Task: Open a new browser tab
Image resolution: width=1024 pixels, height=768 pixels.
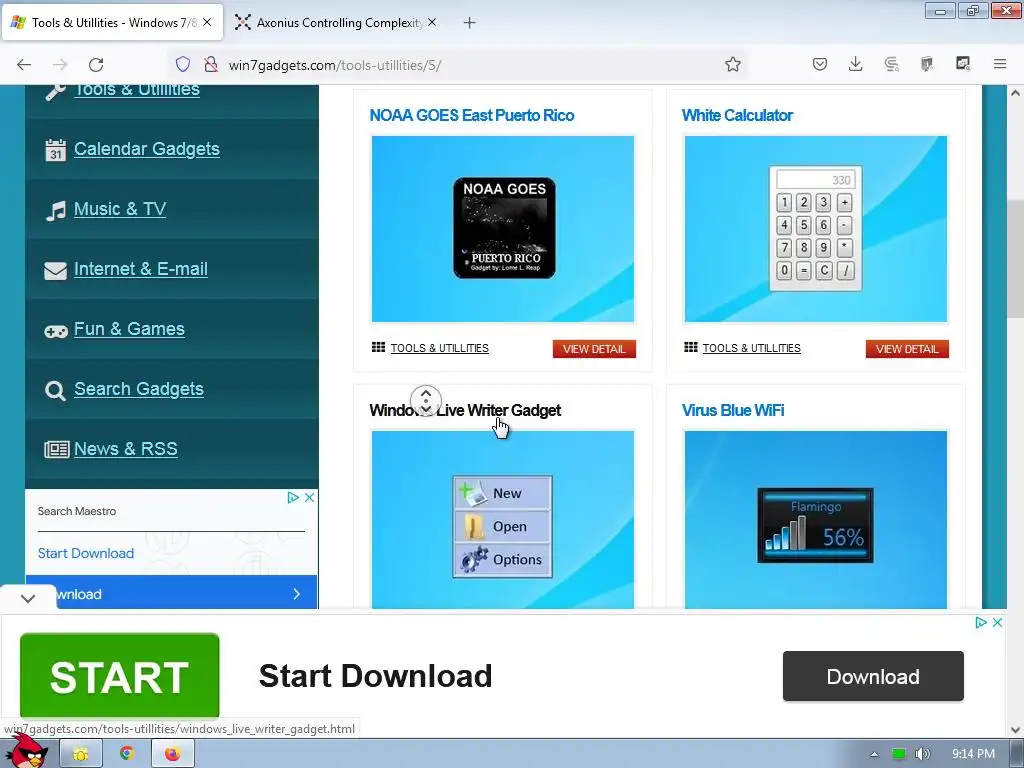Action: pyautogui.click(x=470, y=23)
